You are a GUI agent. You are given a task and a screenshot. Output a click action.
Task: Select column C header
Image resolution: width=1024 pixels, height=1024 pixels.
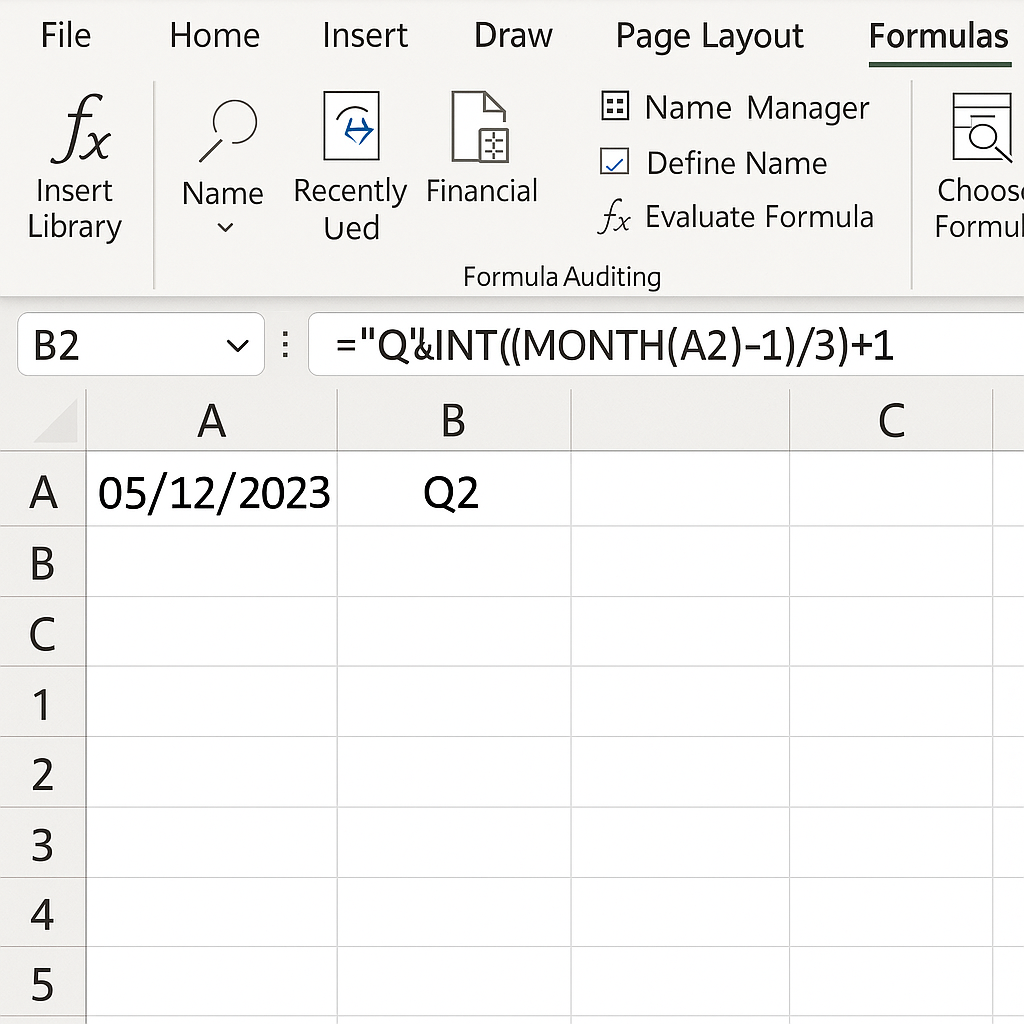click(890, 421)
